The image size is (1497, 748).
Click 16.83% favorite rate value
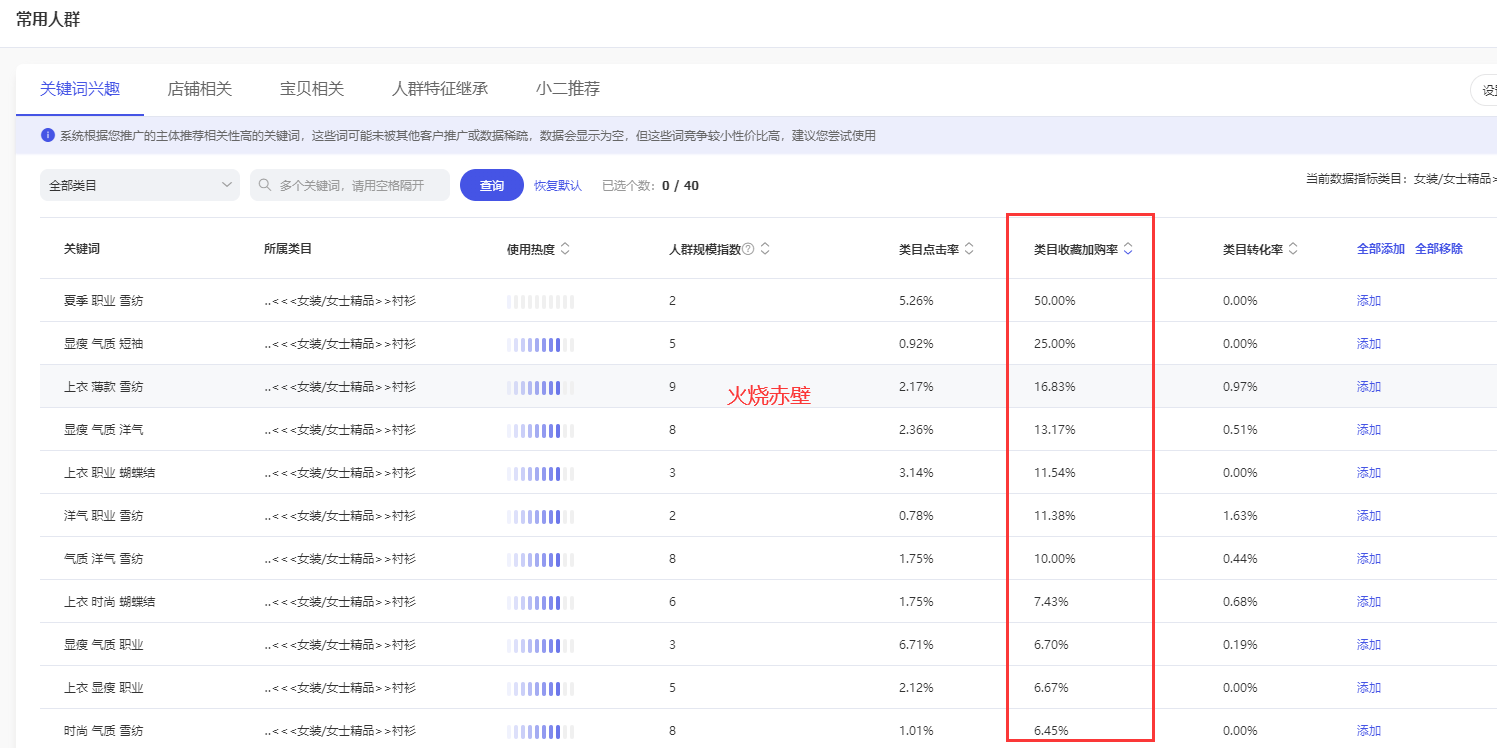click(1054, 387)
